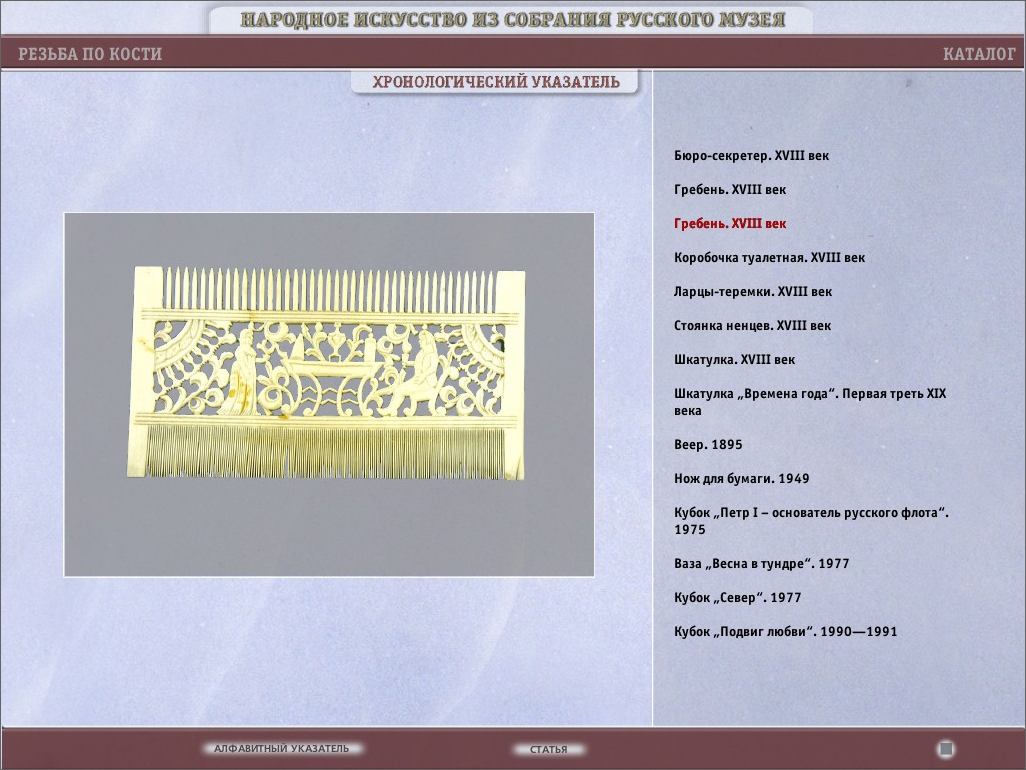
Task: Open the СТАТЬЯ article button
Action: 548,749
